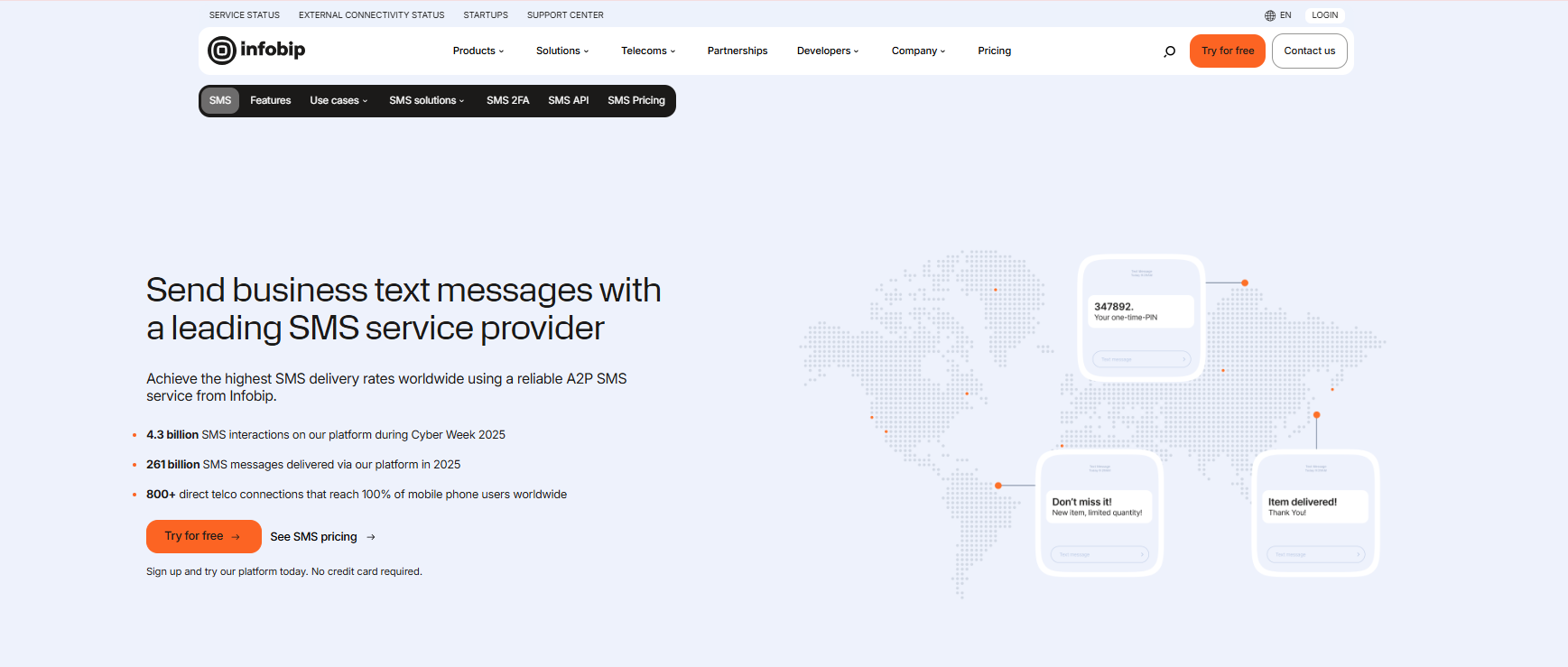The width and height of the screenshot is (1568, 667).
Task: Expand the Developers dropdown
Action: pos(828,51)
